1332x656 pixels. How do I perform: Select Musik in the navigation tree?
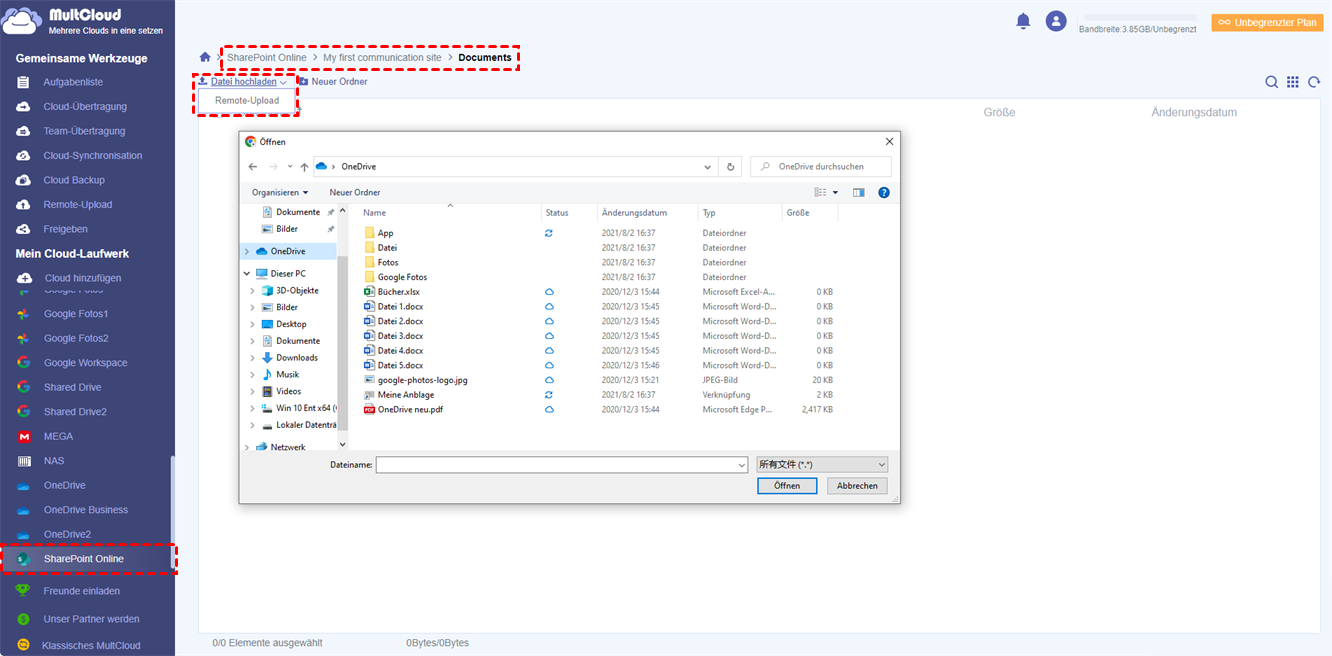coord(287,374)
